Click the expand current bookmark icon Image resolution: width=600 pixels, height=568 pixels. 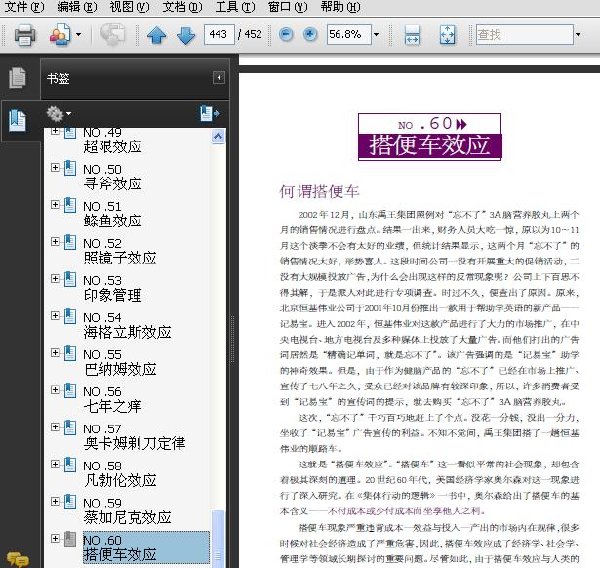[210, 114]
